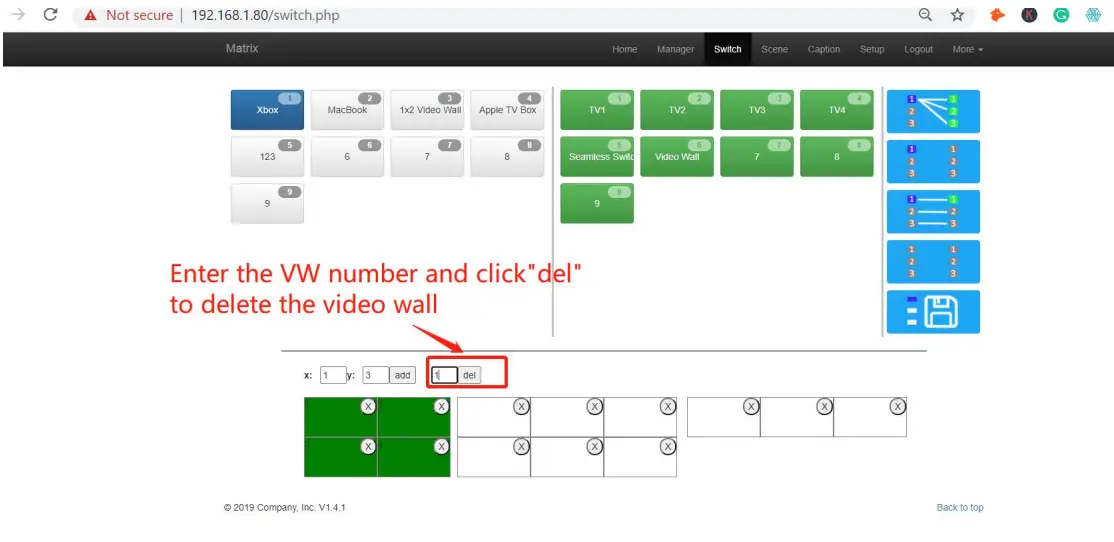Click the floppy disk save icon
1114x542 pixels.
(x=933, y=312)
